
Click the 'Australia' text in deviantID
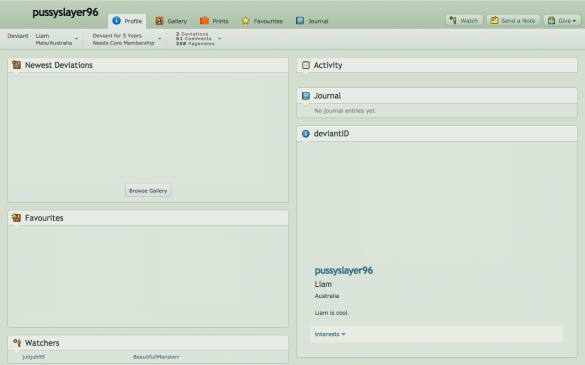pos(327,296)
